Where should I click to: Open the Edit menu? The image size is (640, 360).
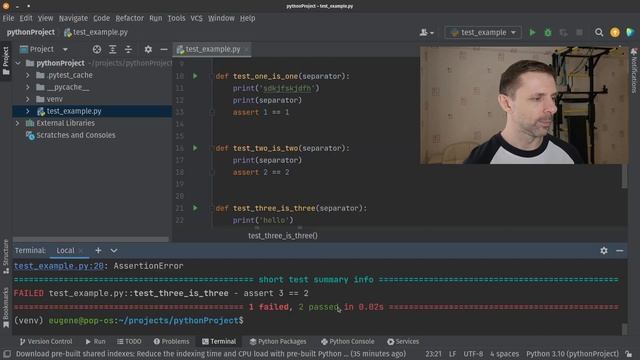(x=26, y=18)
